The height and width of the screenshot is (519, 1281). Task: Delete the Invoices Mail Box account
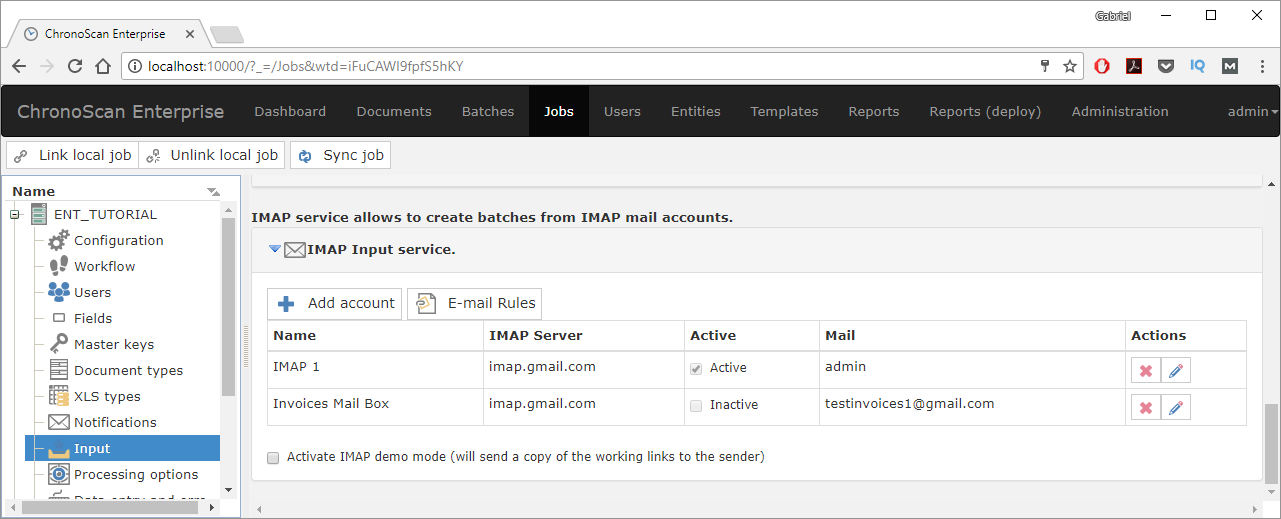[x=1146, y=407]
